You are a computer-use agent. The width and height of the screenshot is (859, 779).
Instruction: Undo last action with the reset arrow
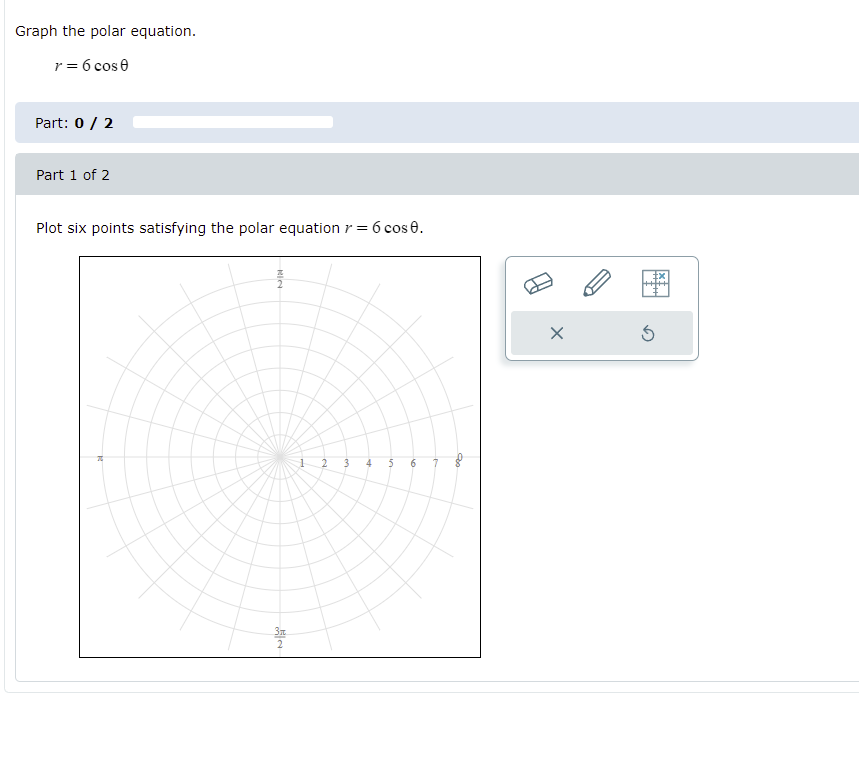point(648,333)
